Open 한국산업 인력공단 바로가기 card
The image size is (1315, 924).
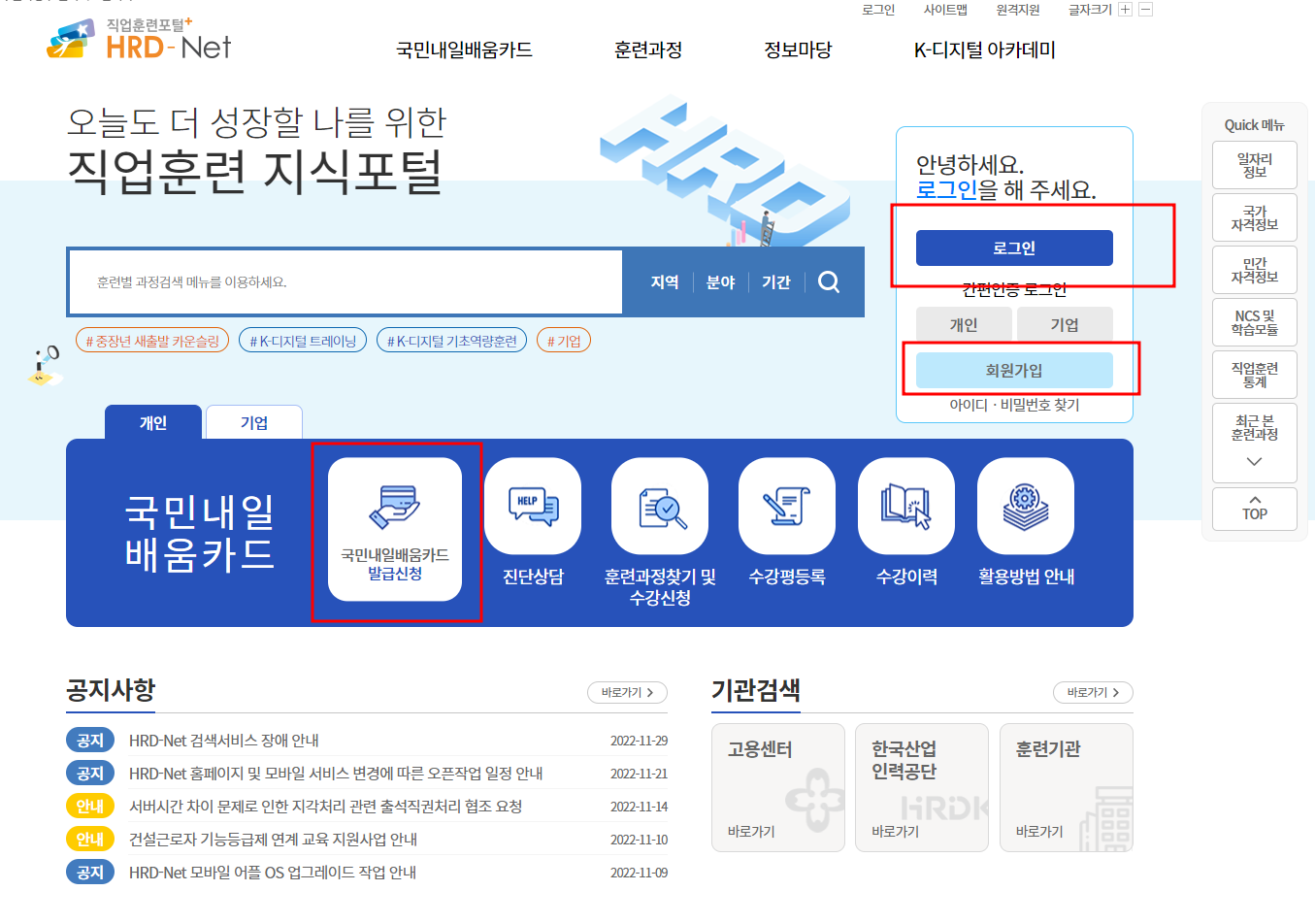[x=922, y=787]
